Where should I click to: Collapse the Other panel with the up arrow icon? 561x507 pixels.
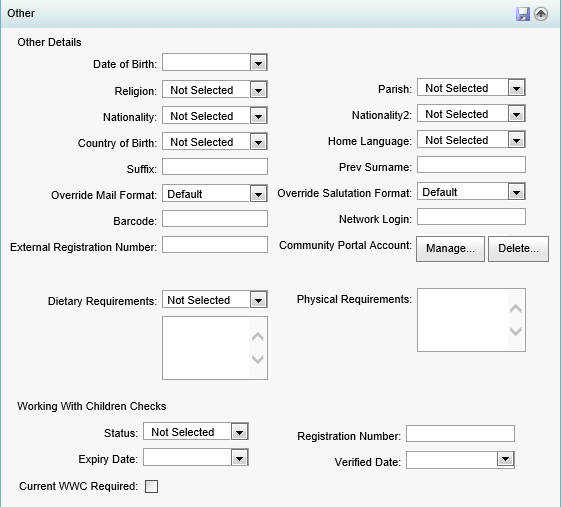(x=541, y=14)
